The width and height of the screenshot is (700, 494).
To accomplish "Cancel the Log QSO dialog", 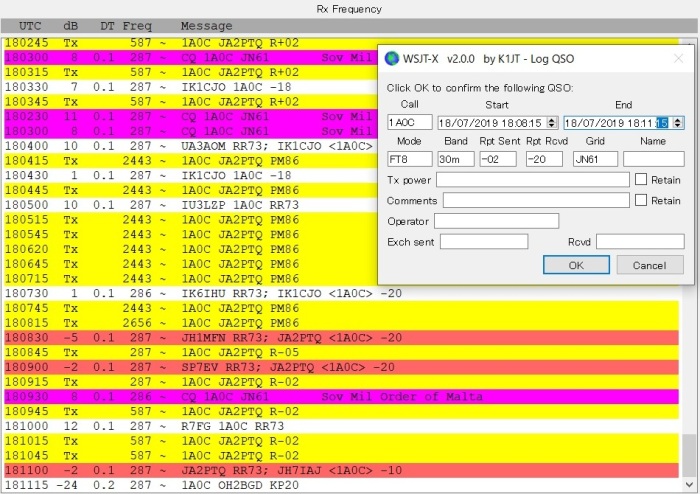I will [x=650, y=265].
